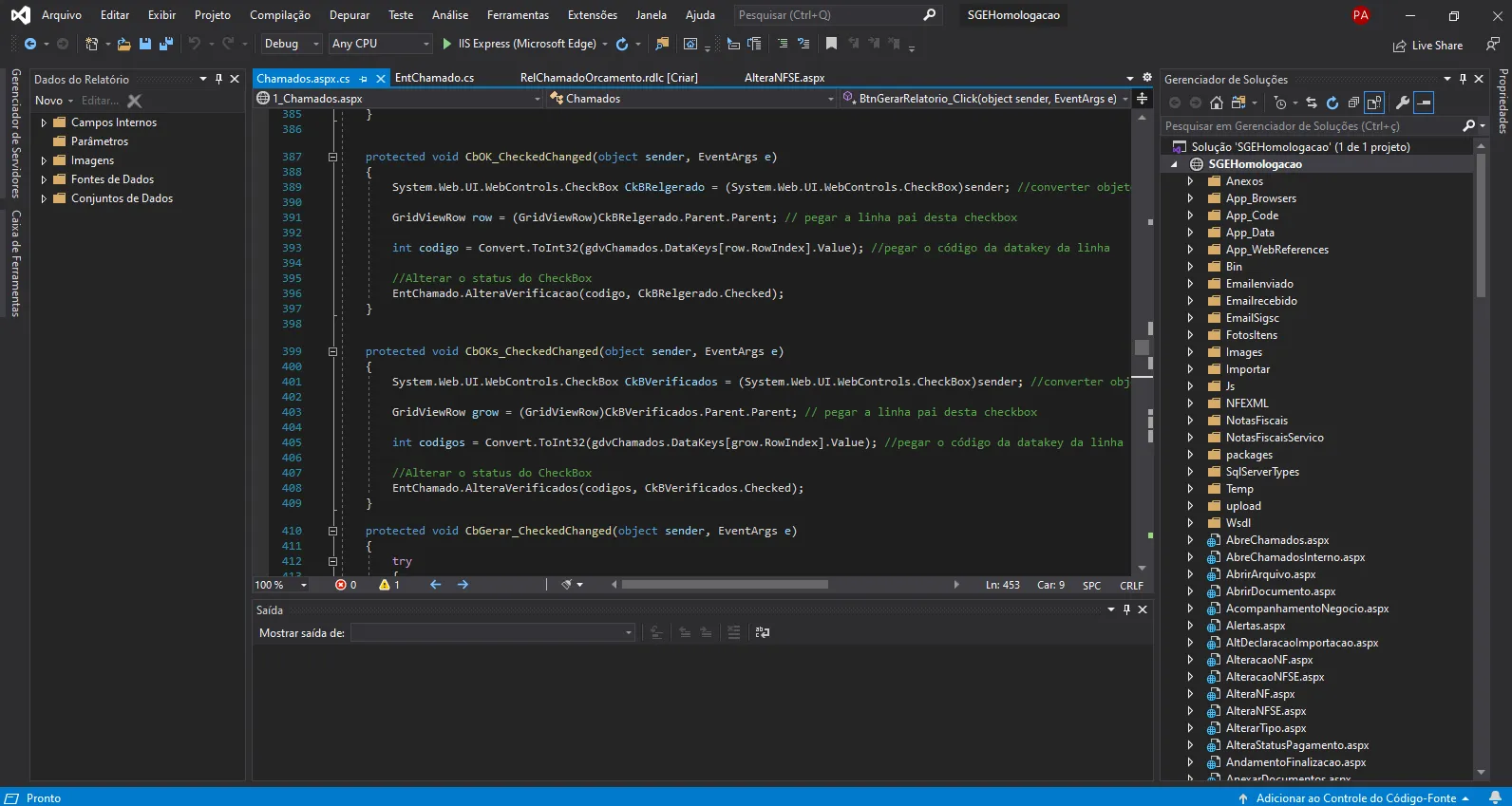
Task: Click the editor horizontal scrollbar thumb
Action: [725, 585]
